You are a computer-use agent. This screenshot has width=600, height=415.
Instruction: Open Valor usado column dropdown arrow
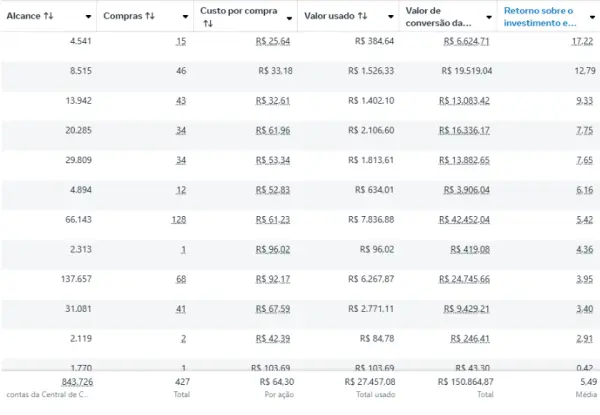[x=391, y=16]
